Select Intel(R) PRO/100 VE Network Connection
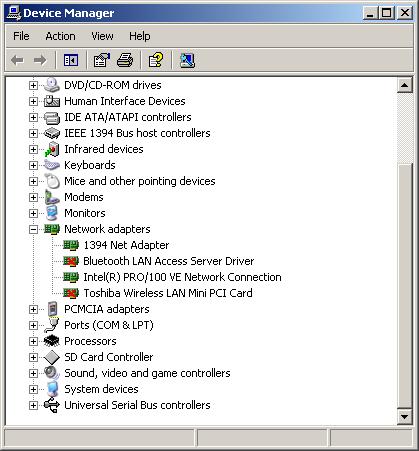Screen dimensions: 419x451 click(x=182, y=277)
